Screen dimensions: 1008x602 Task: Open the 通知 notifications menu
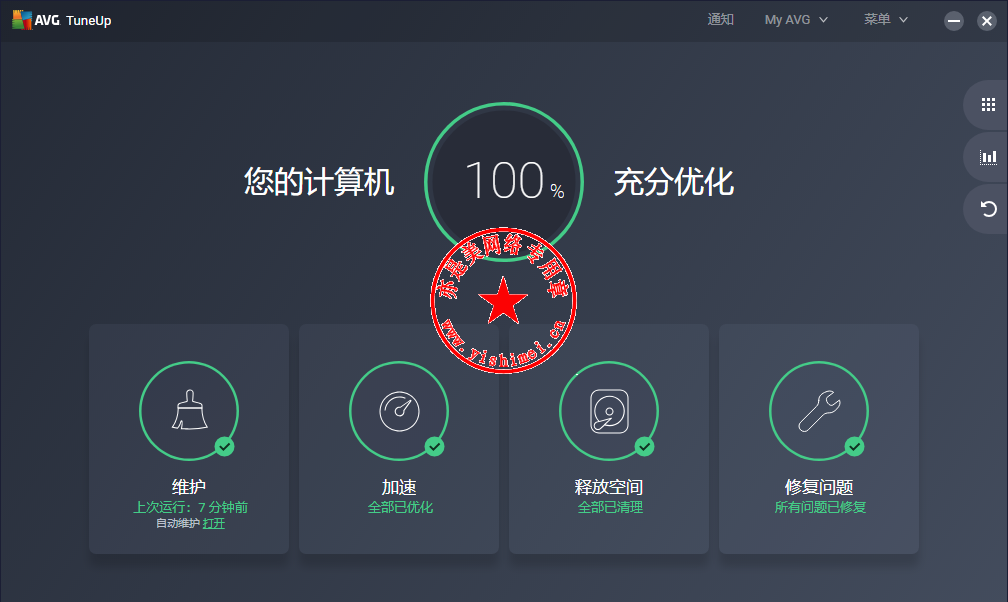[720, 20]
